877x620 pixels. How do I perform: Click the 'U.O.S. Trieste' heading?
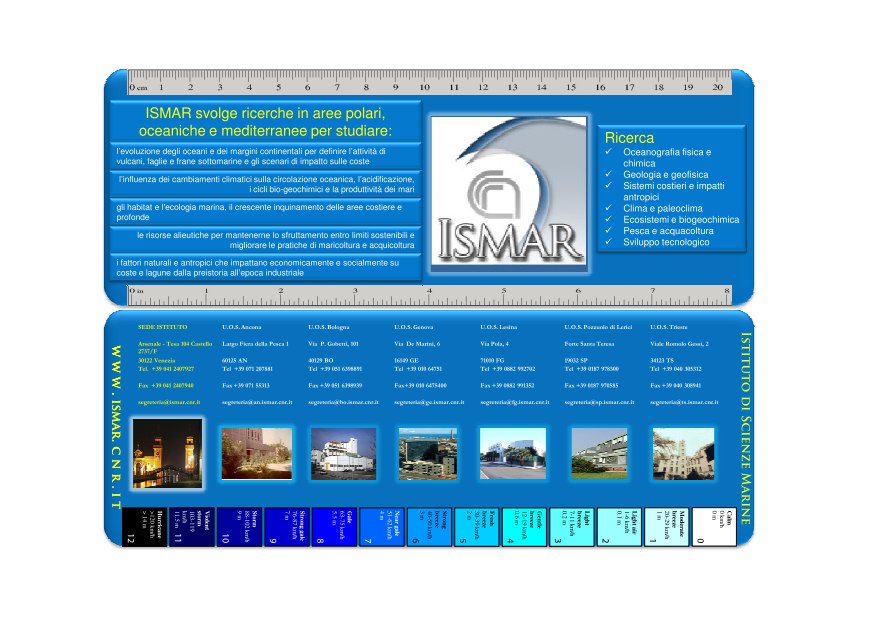pyautogui.click(x=669, y=327)
